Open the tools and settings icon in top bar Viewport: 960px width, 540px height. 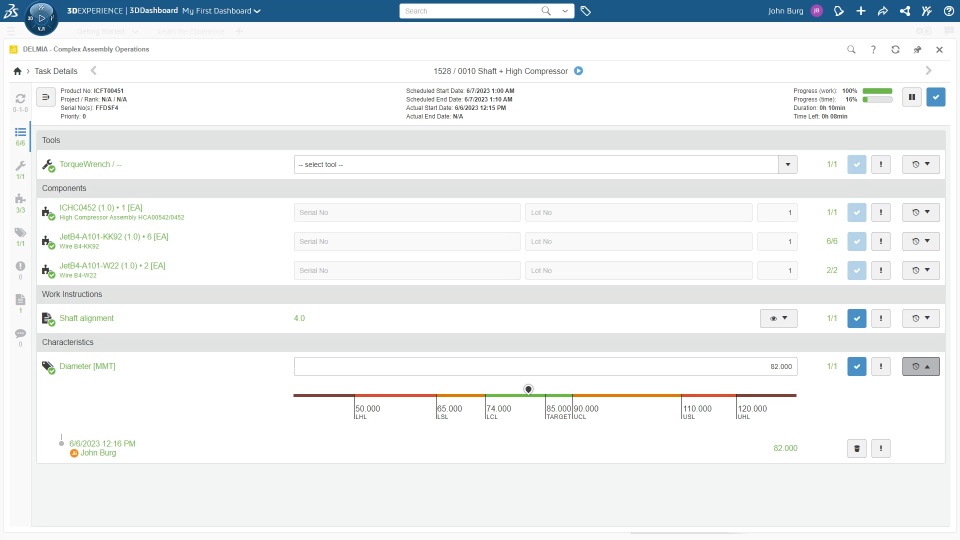(x=927, y=11)
